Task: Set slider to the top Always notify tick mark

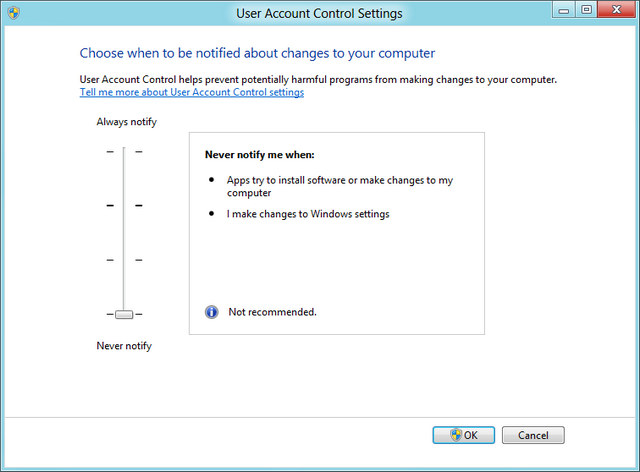Action: pyautogui.click(x=124, y=151)
